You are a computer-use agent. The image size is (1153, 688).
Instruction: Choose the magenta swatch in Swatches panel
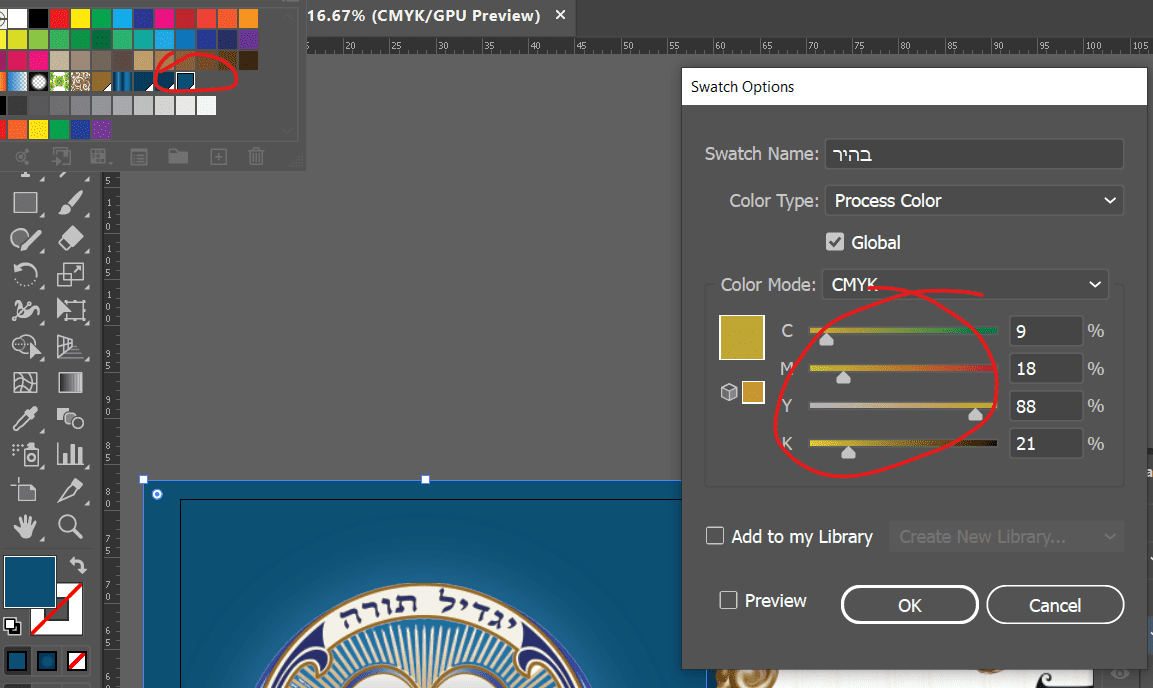click(164, 18)
